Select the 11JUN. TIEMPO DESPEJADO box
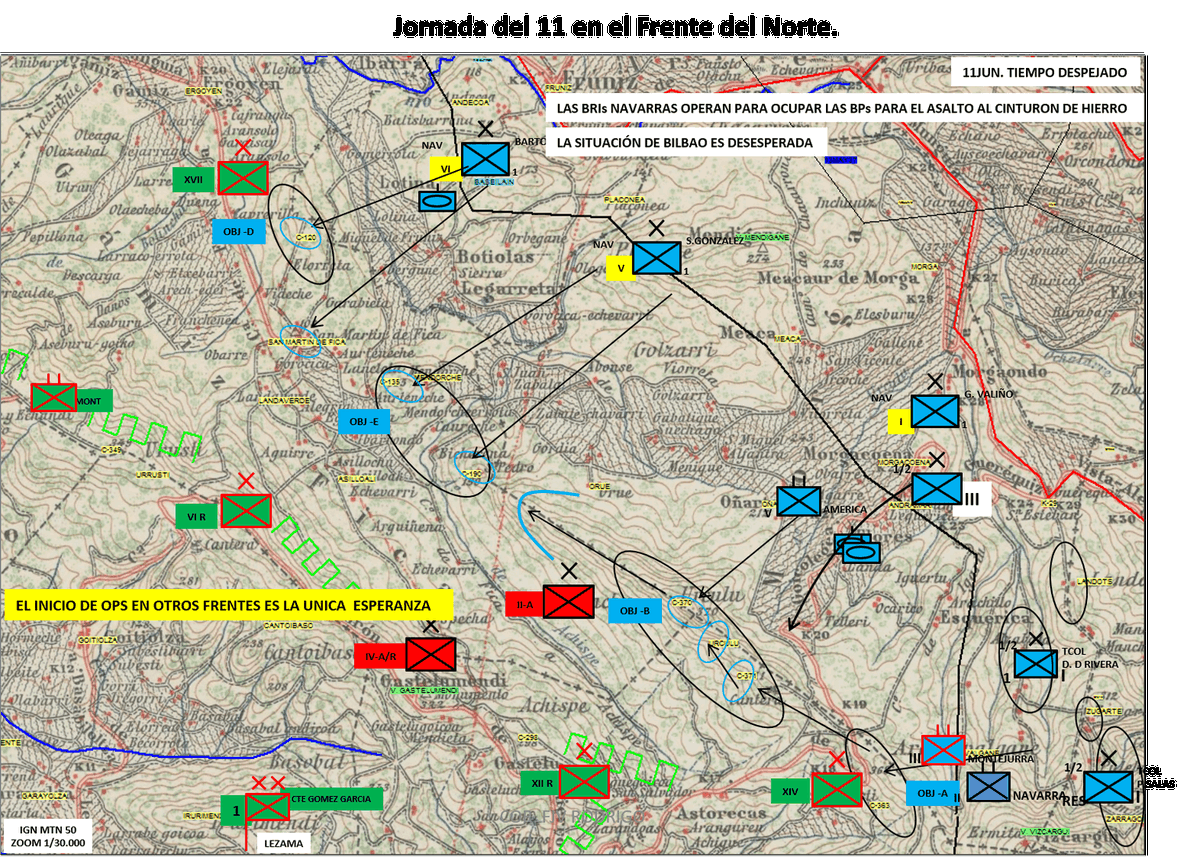Image resolution: width=1187 pixels, height=857 pixels. 1045,73
